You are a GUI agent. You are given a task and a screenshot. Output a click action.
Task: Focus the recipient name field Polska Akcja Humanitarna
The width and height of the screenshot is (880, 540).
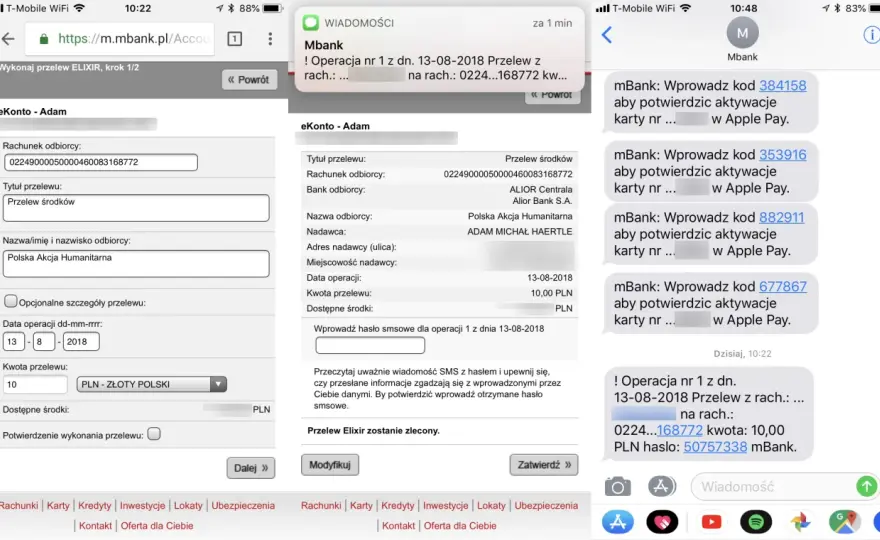click(136, 263)
